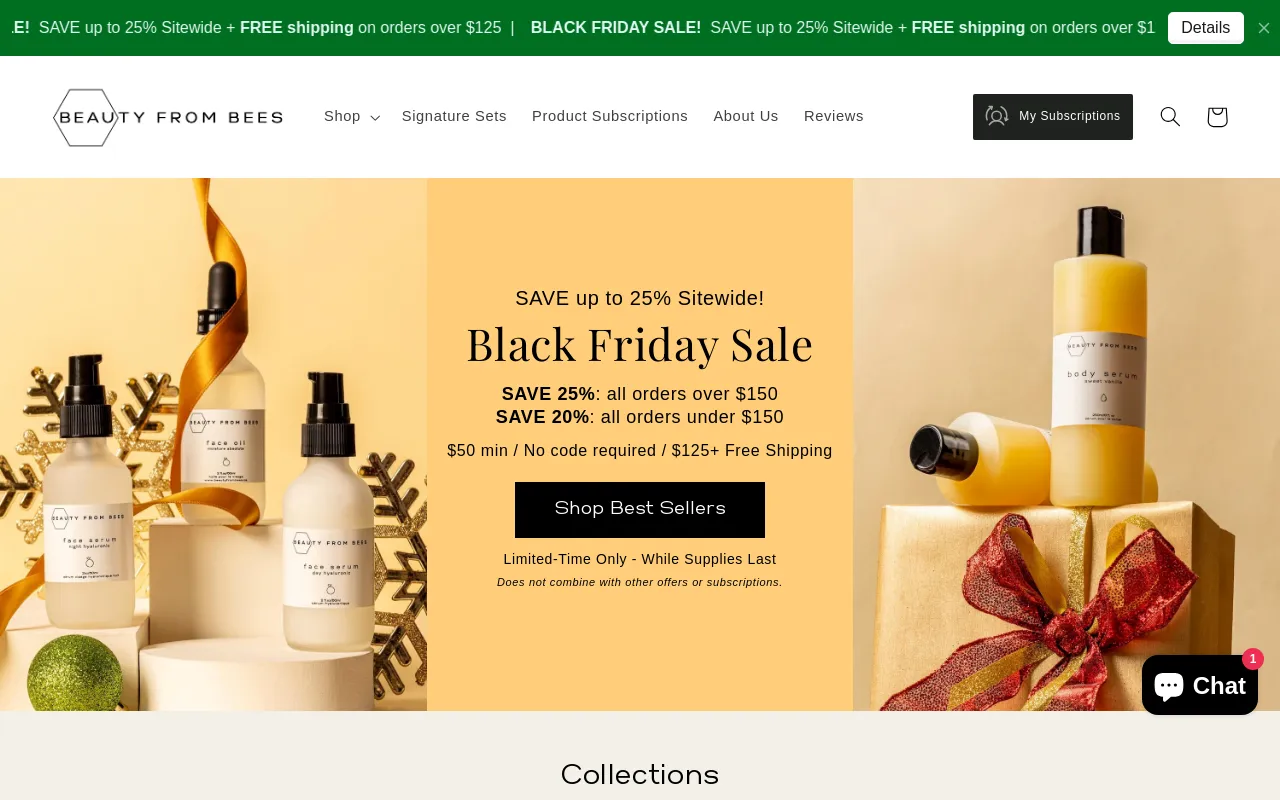Go to Signature Sets page
This screenshot has height=800, width=1280.
point(454,116)
